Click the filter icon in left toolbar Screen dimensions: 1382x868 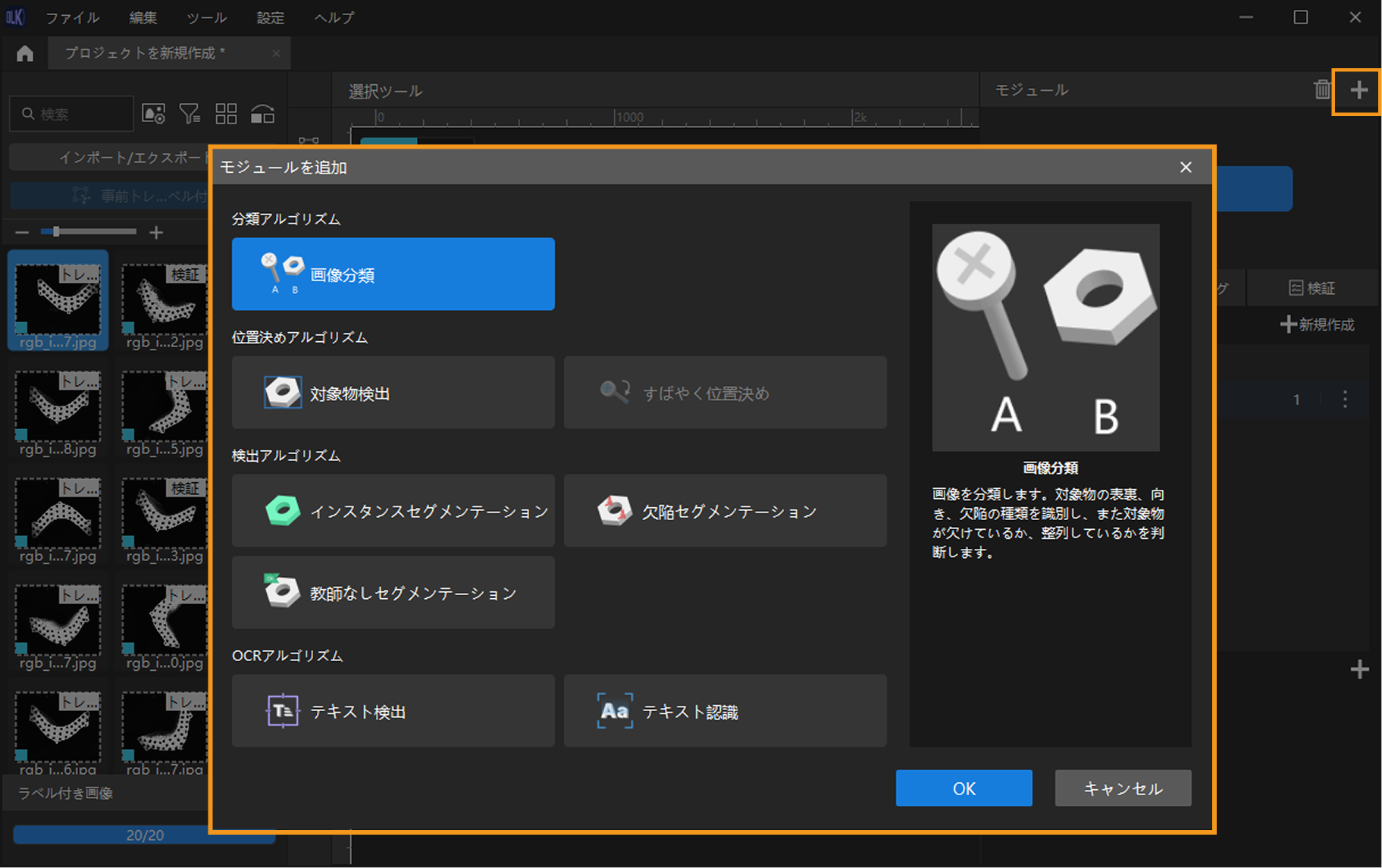[190, 114]
